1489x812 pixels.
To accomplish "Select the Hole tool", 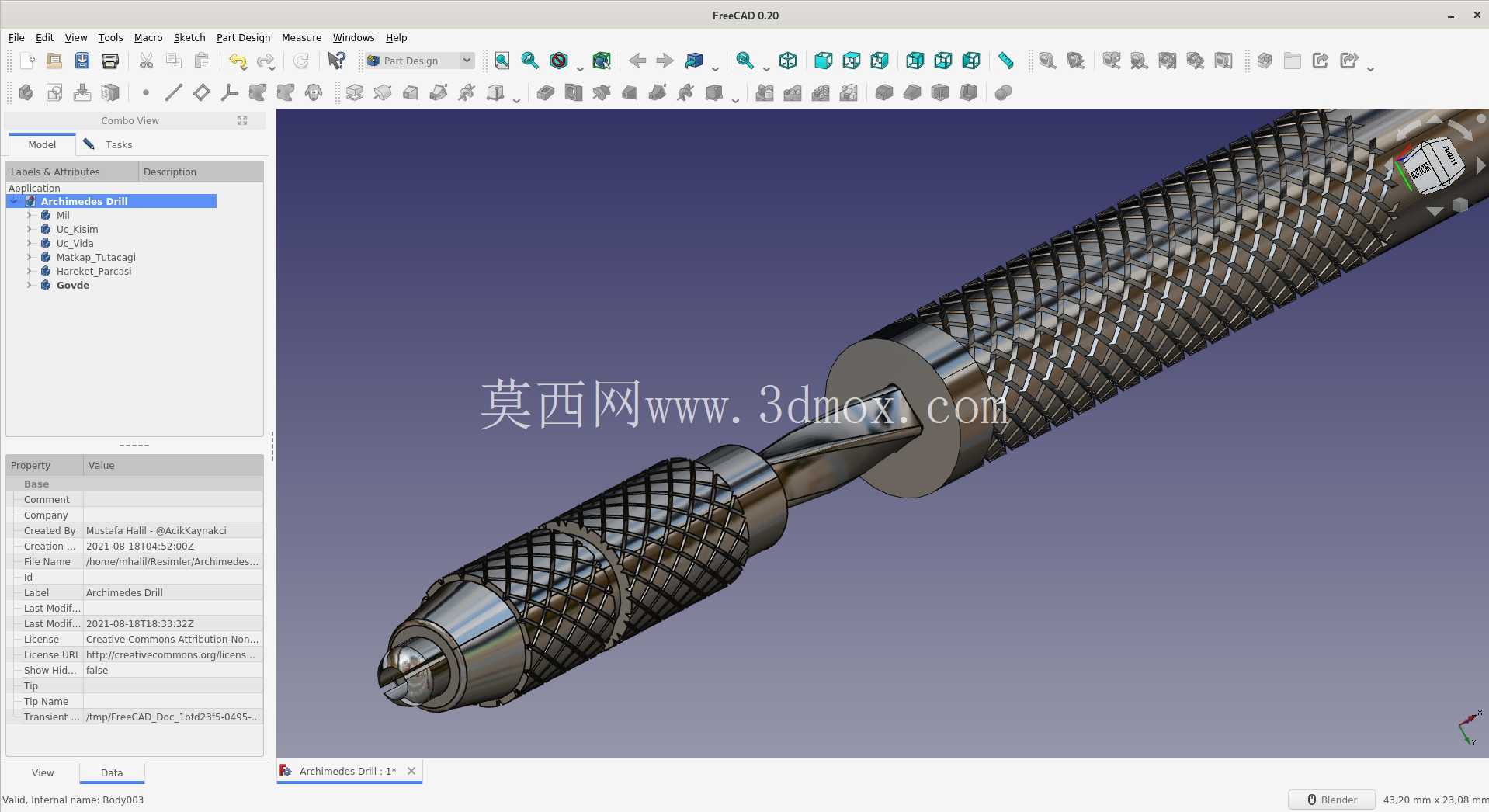I will click(574, 93).
